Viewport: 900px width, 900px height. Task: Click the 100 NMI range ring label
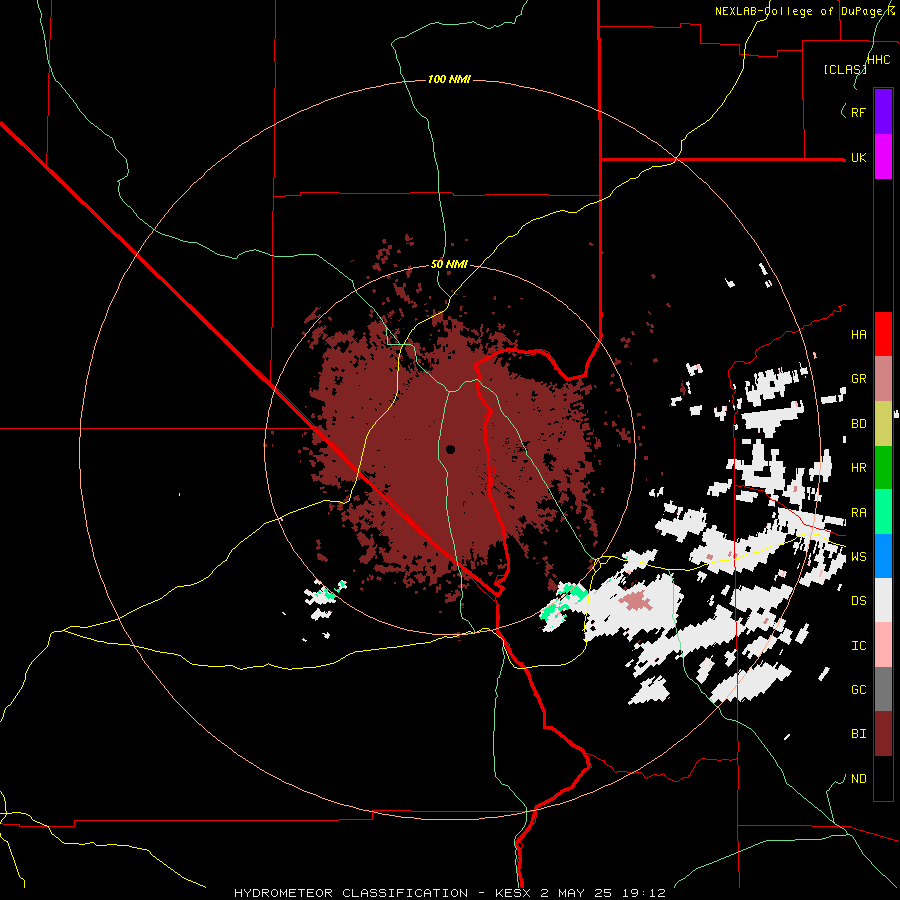(449, 79)
